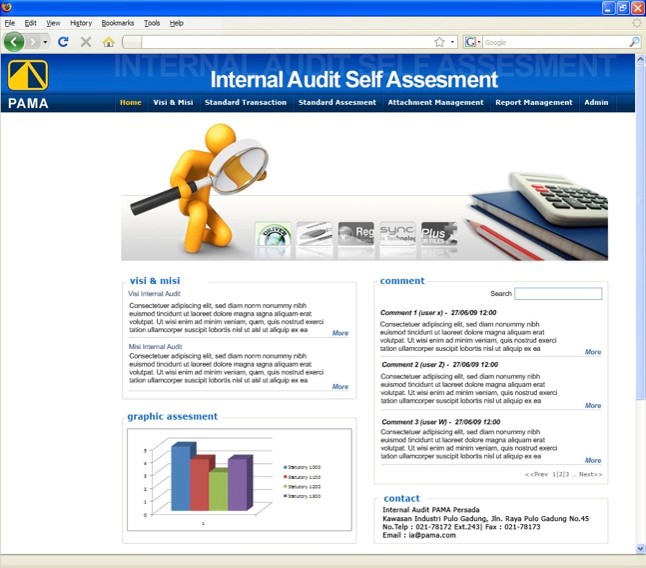Click the comment Search input field
Viewport: 646px width, 568px height.
click(558, 294)
